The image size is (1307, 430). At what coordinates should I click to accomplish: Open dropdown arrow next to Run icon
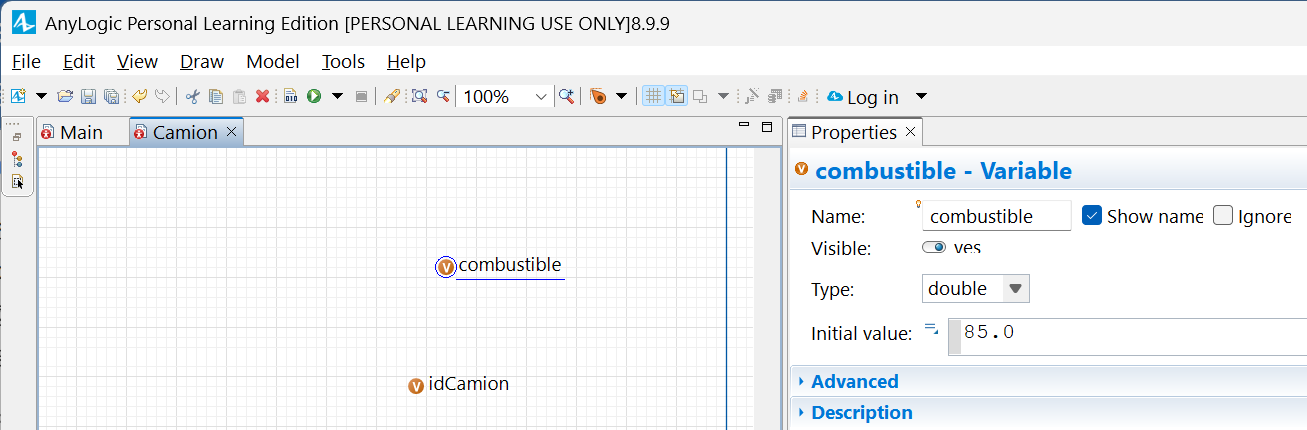click(337, 96)
